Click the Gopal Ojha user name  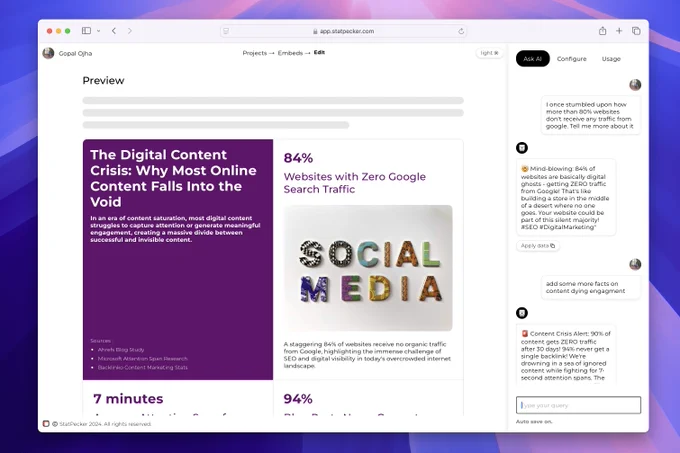point(75,53)
